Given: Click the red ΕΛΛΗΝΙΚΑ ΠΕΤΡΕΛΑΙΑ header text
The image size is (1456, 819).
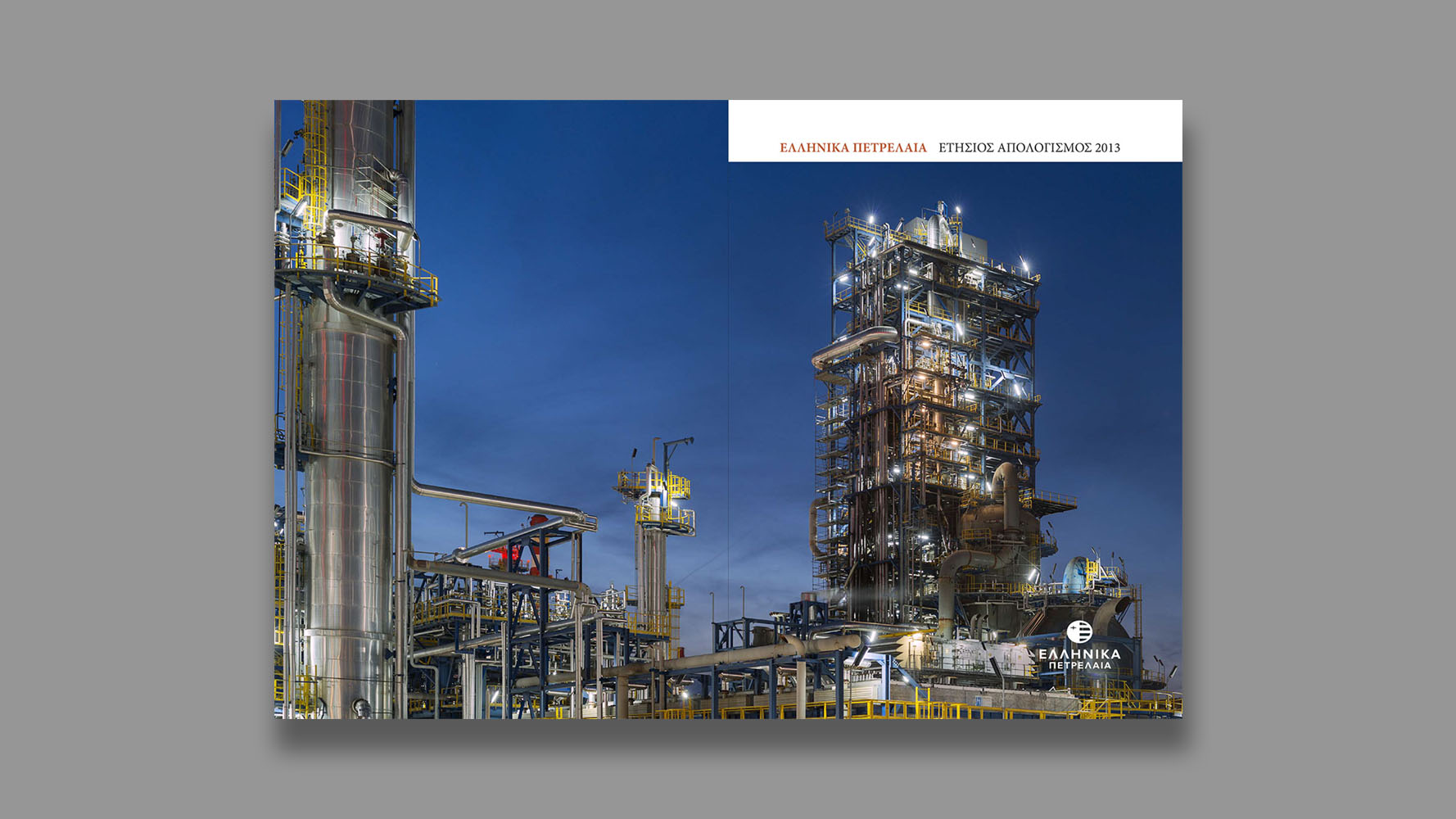Looking at the screenshot, I should [x=852, y=147].
